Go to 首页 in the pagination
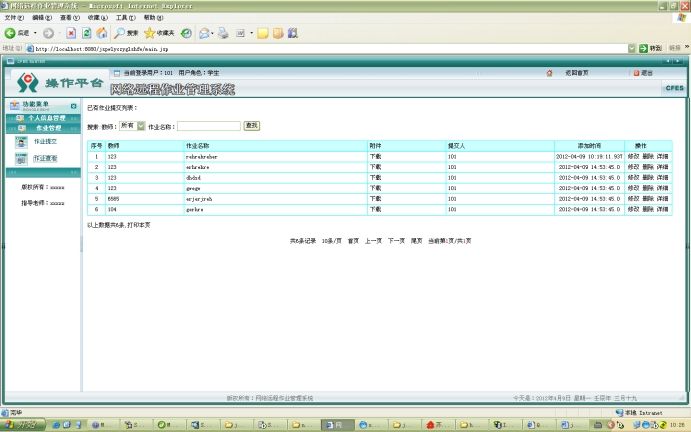The width and height of the screenshot is (691, 432). pos(353,241)
